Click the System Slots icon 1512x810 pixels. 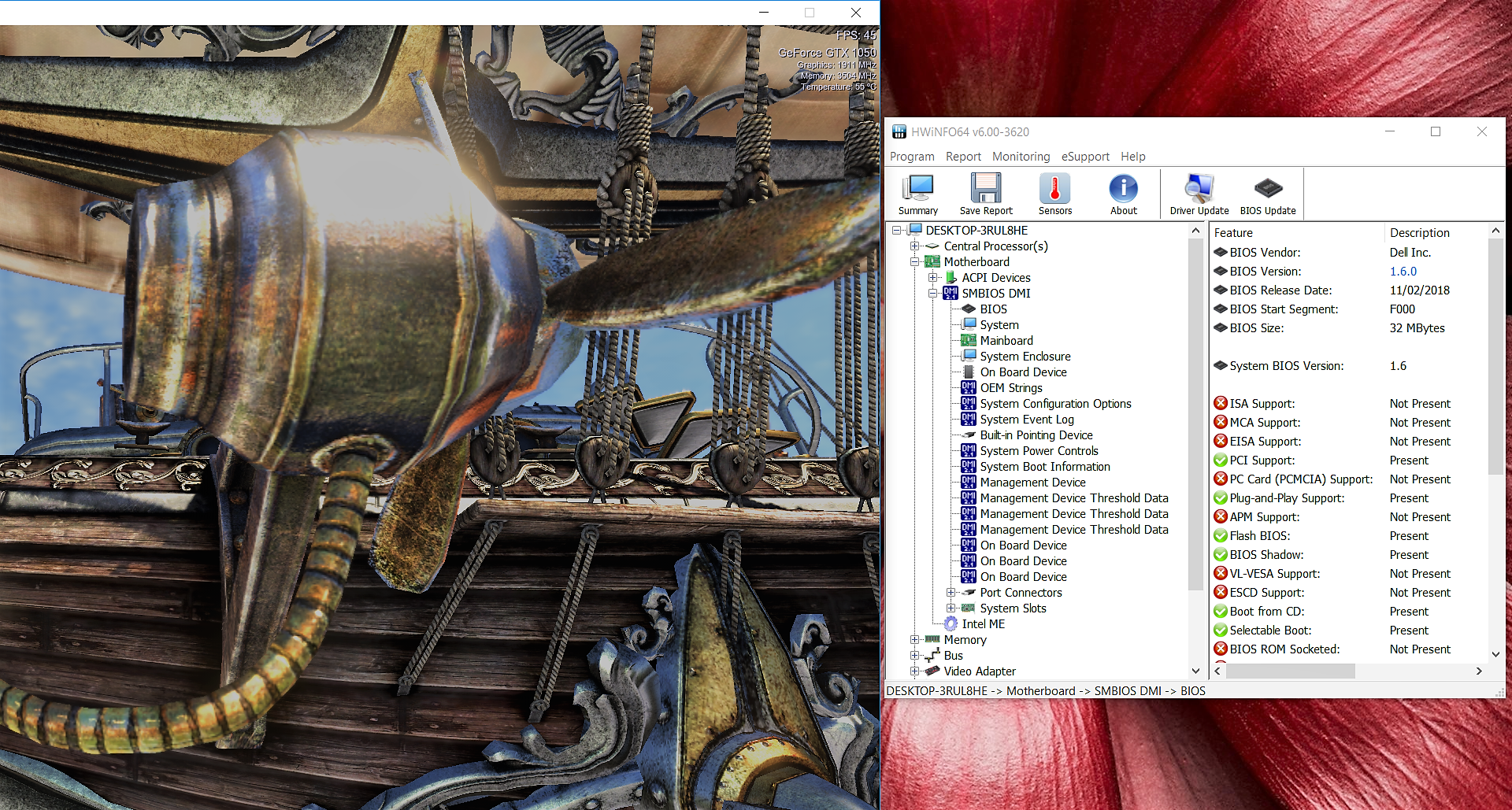click(969, 608)
